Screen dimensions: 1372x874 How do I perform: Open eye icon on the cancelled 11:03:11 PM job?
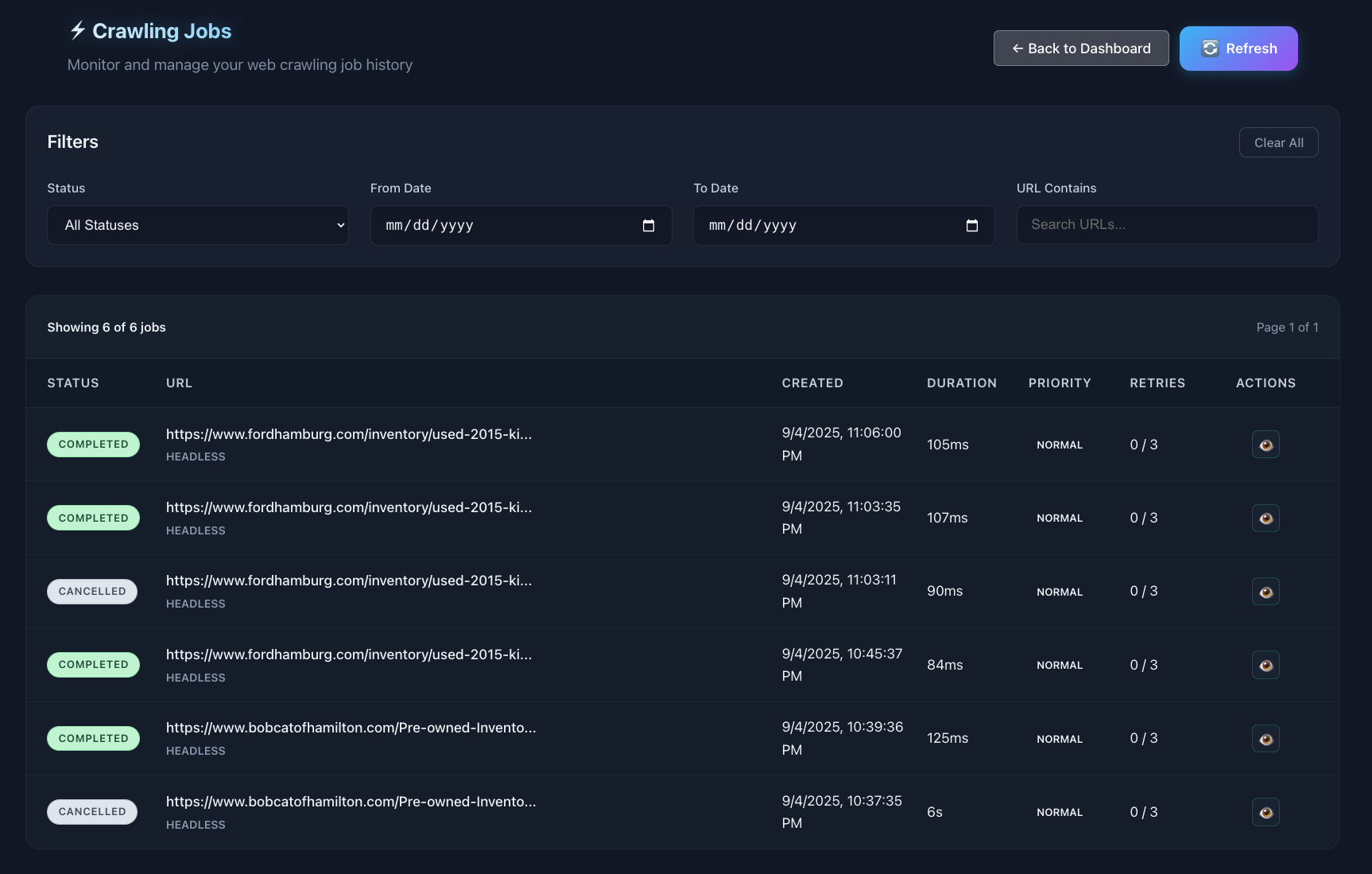point(1265,591)
